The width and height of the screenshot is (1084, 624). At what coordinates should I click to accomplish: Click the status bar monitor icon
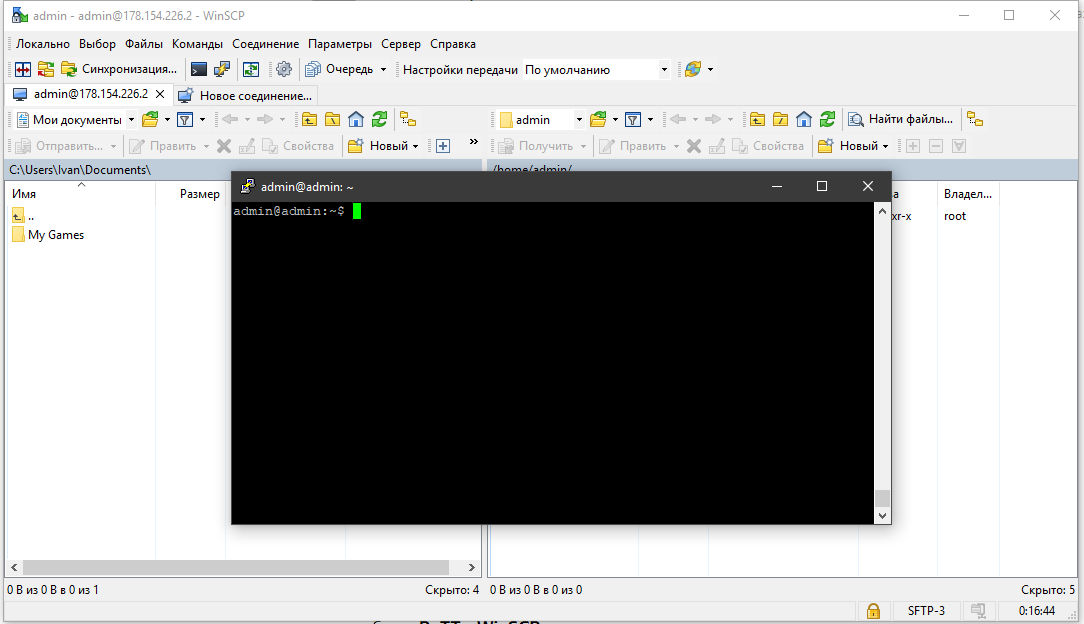978,611
